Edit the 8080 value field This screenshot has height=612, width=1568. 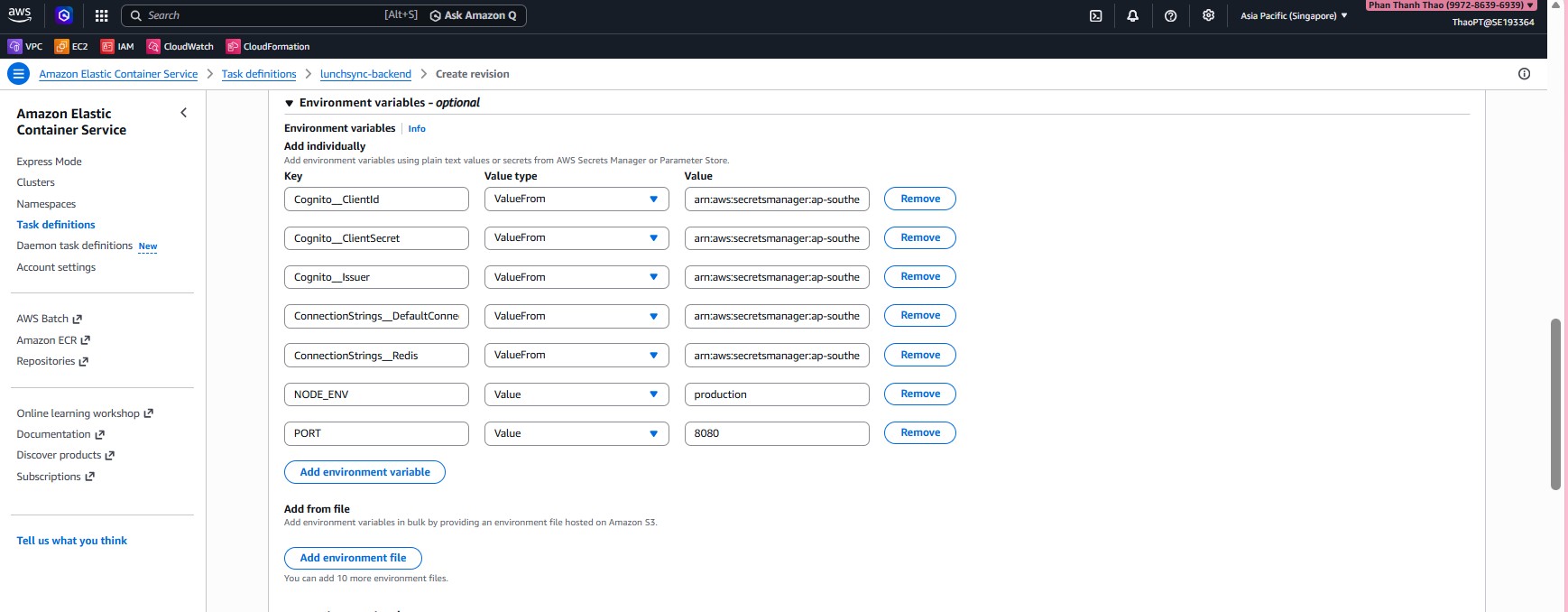(x=777, y=433)
